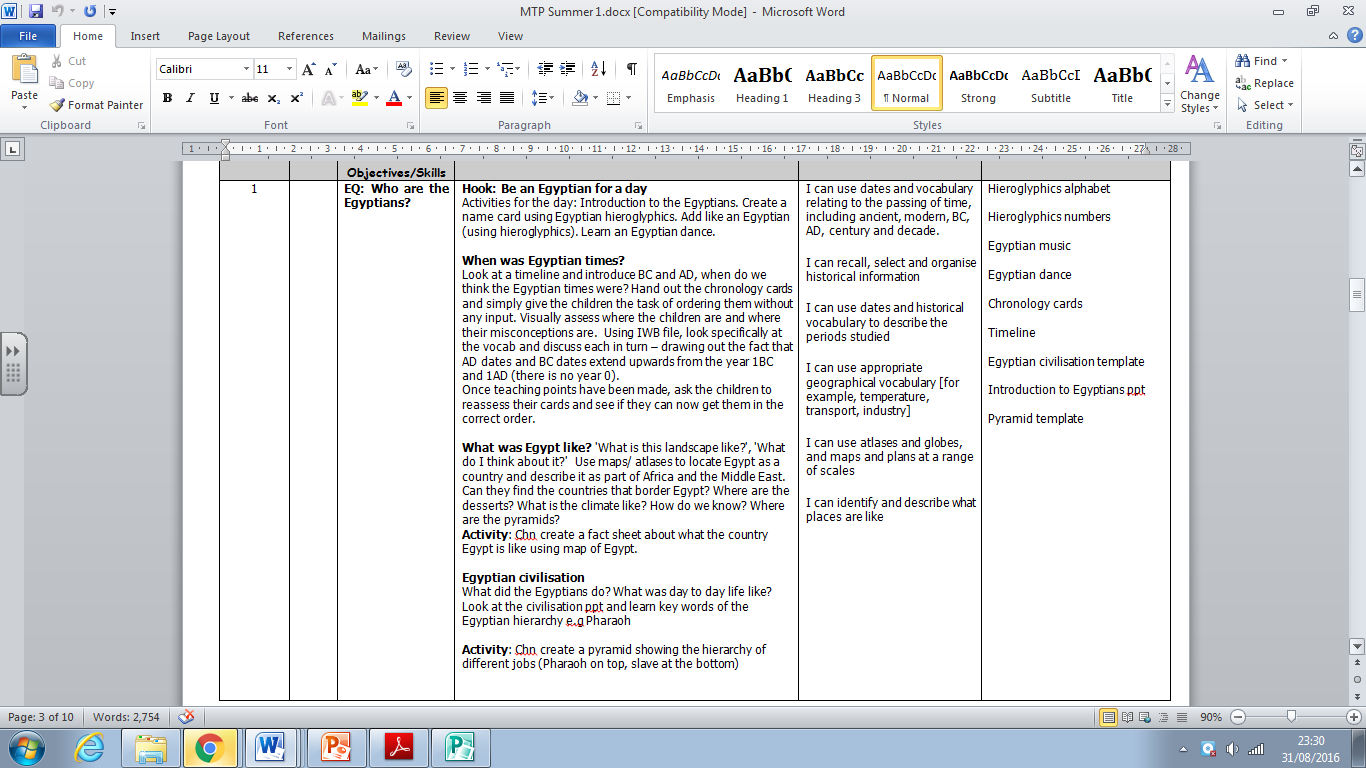Toggle Bold formatting
Viewport: 1366px width, 768px height.
pos(167,99)
